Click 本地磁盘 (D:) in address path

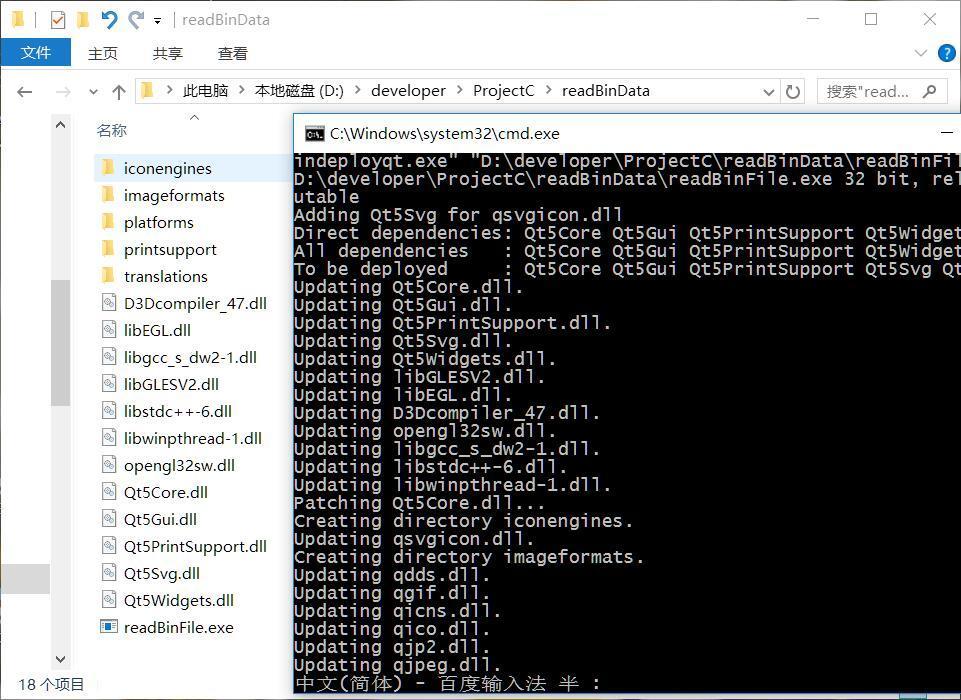(x=299, y=91)
